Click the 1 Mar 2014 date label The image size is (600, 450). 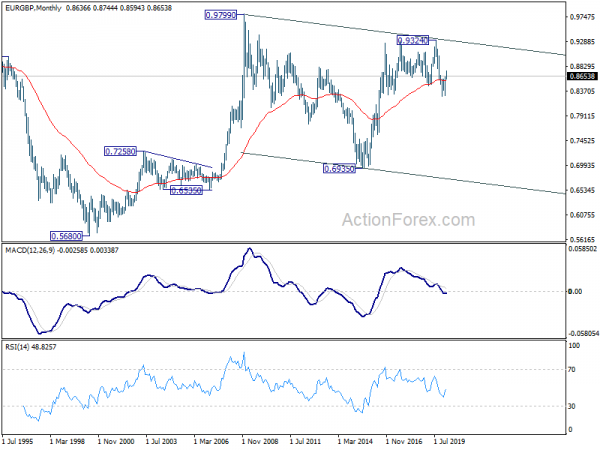coord(355,441)
